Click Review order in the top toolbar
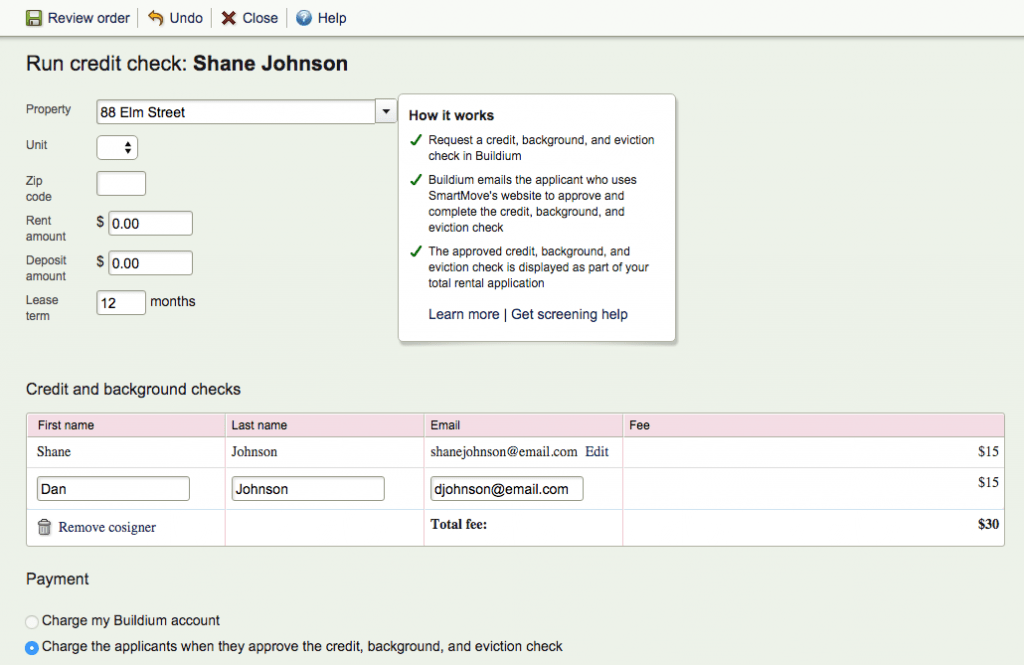Viewport: 1024px width, 665px height. click(x=87, y=17)
